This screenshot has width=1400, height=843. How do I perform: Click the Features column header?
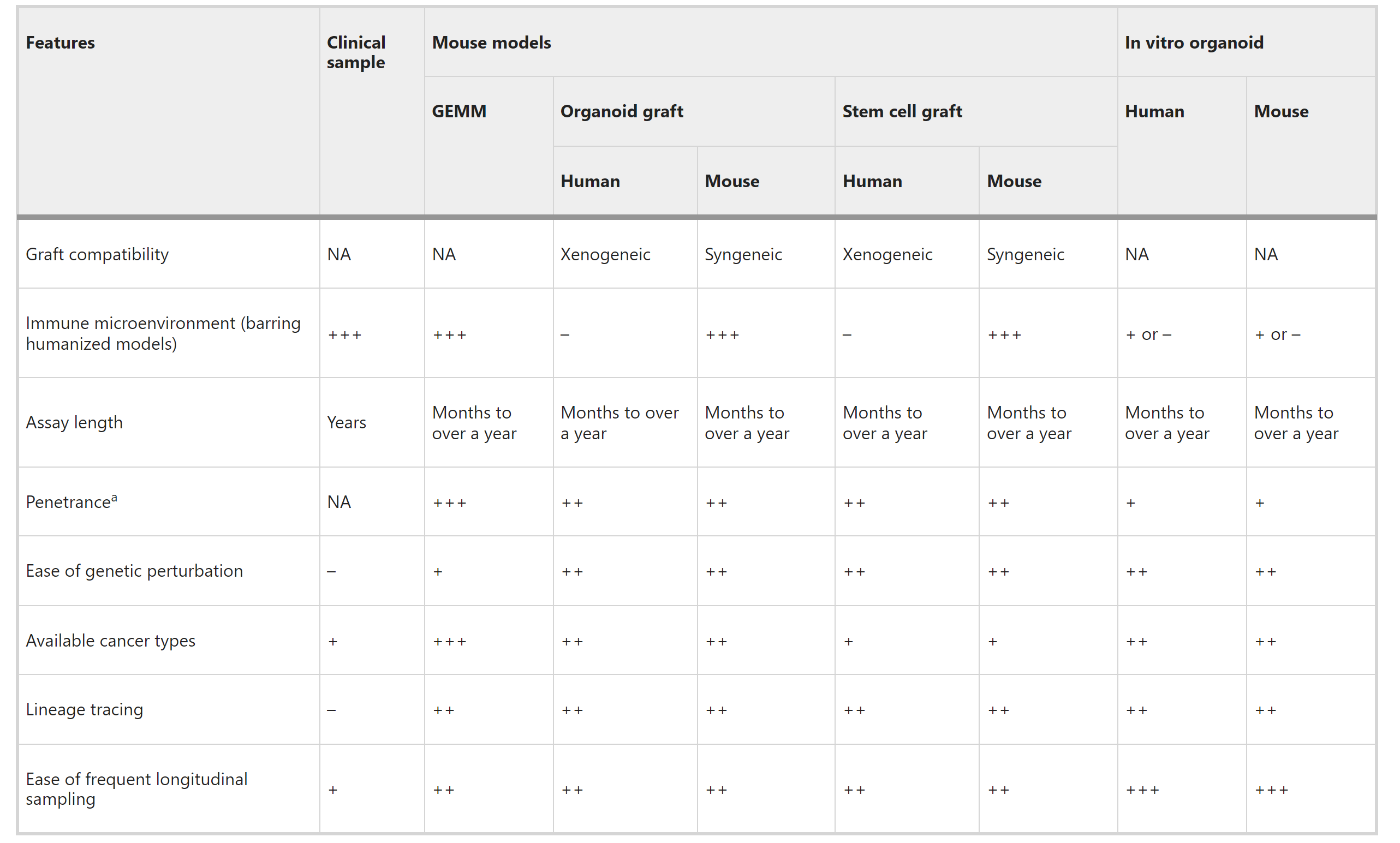[x=60, y=43]
